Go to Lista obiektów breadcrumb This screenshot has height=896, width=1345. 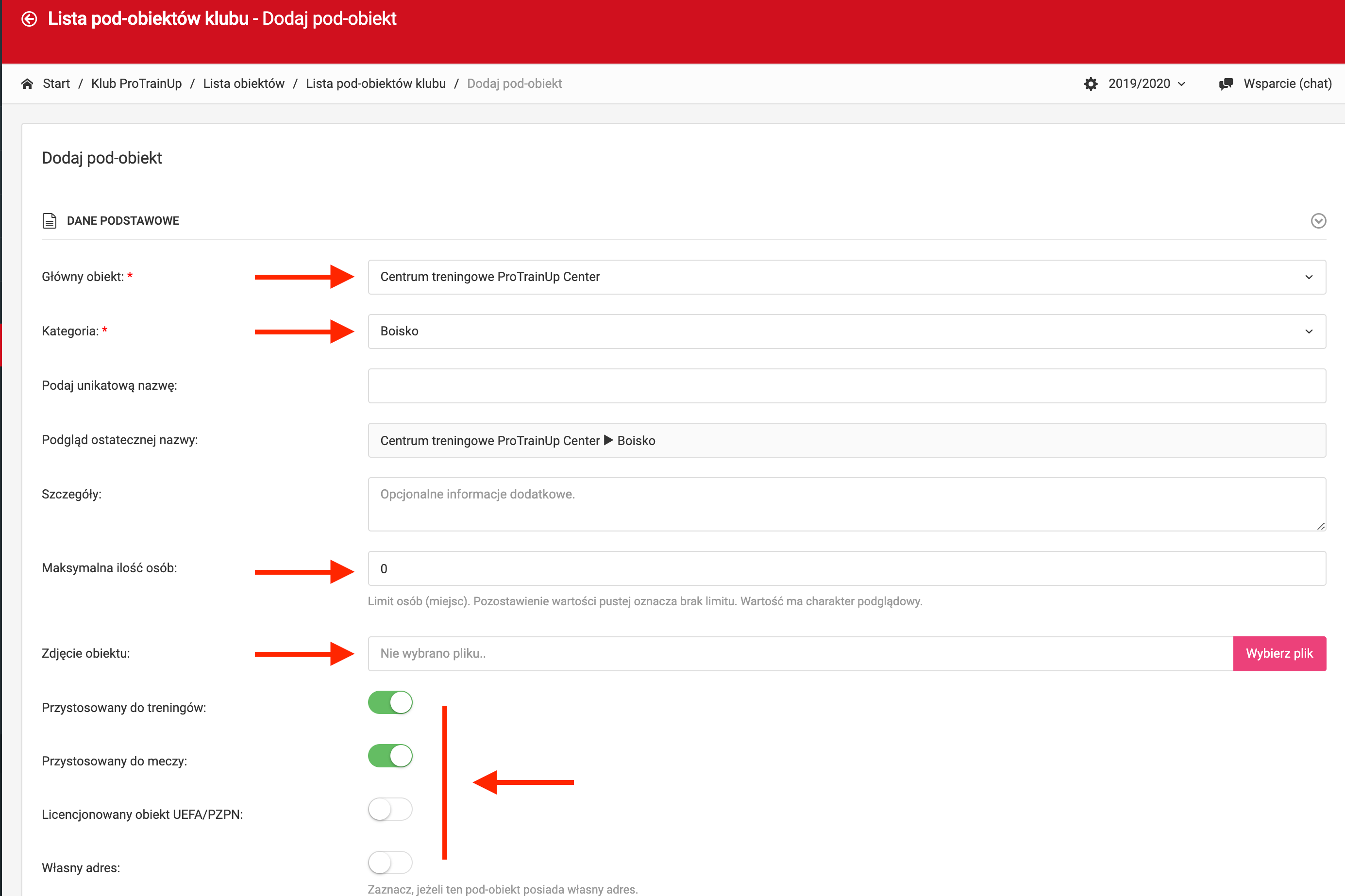coord(243,84)
